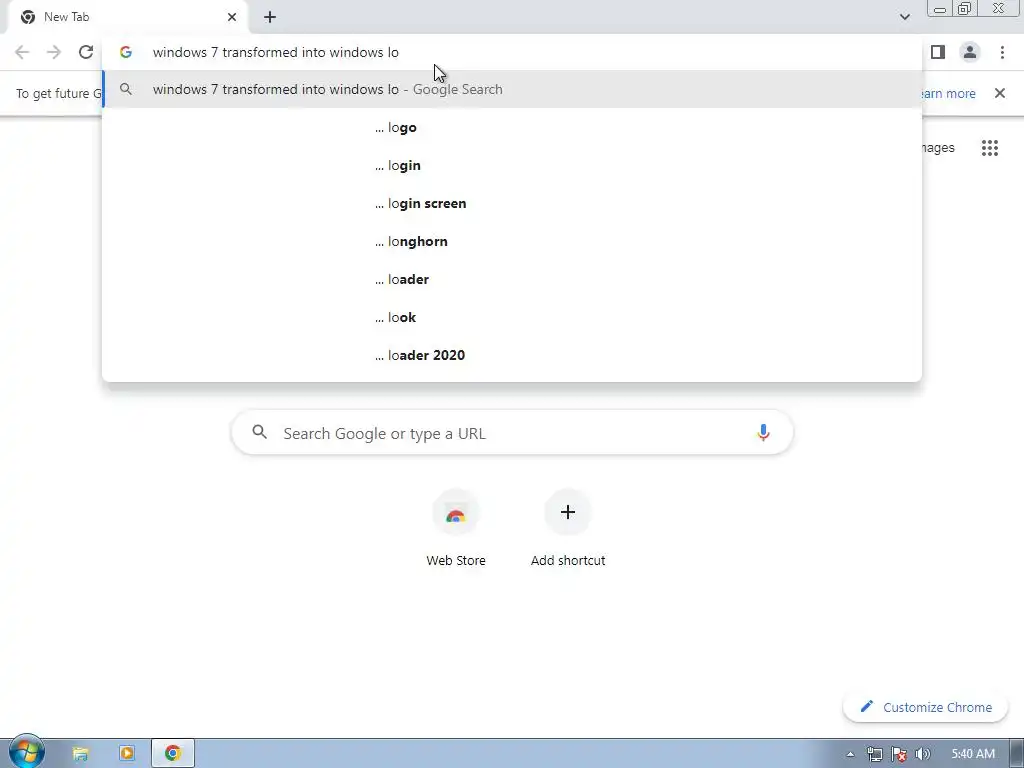Open the tab search chevron dropdown

(x=904, y=17)
